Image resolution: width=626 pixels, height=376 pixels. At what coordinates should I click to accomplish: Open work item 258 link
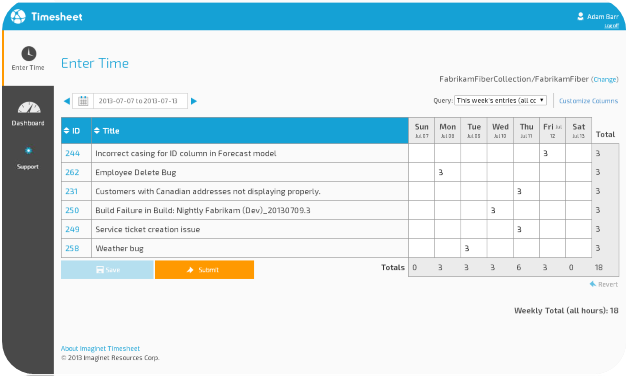(72, 248)
